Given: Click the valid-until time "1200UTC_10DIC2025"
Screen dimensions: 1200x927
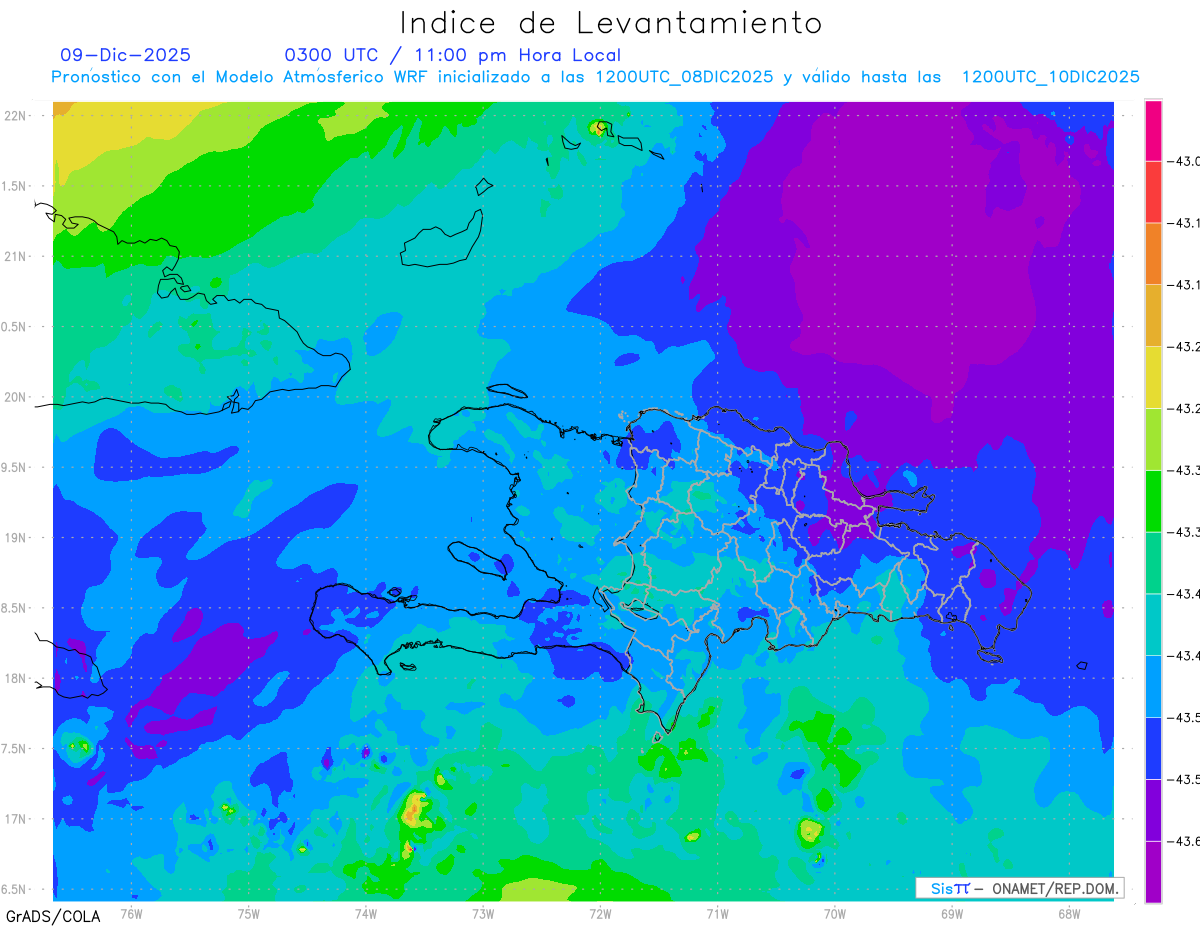Looking at the screenshot, I should [1050, 77].
